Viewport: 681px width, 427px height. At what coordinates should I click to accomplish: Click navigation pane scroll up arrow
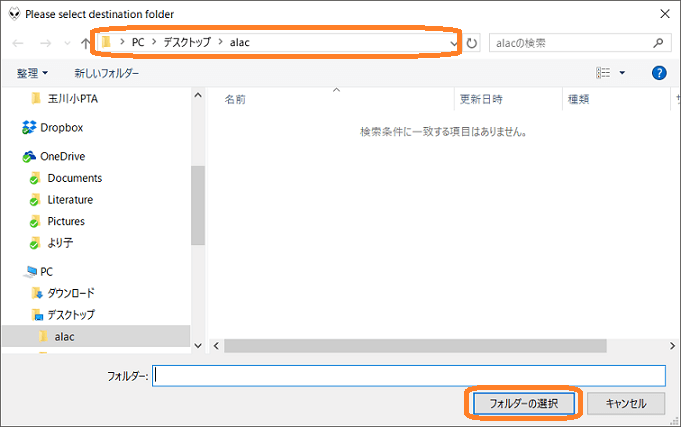pyautogui.click(x=198, y=95)
